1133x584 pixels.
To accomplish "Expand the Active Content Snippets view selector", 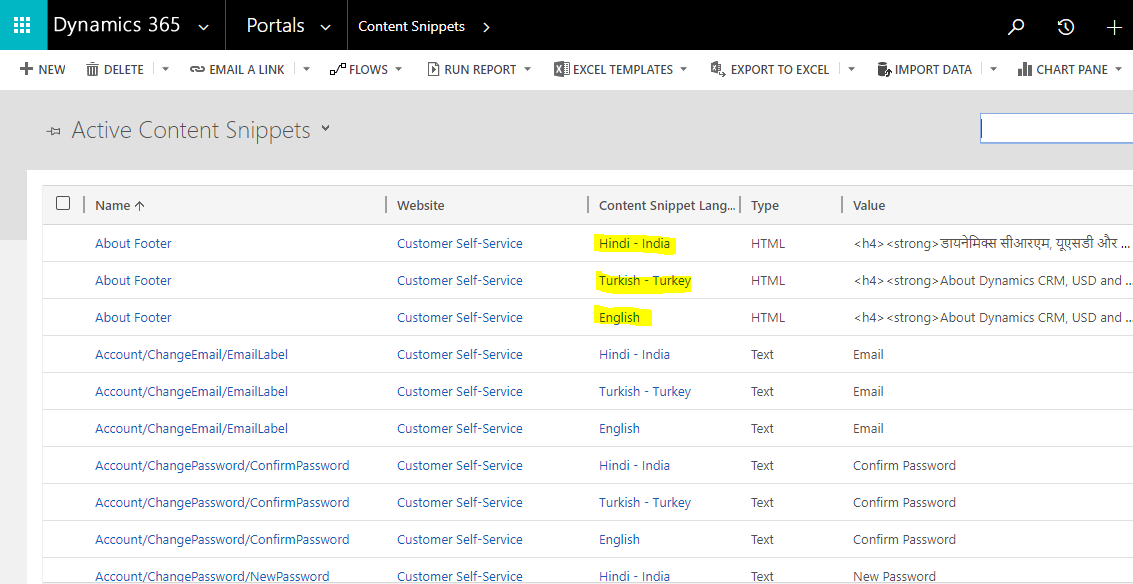I will tap(325, 130).
